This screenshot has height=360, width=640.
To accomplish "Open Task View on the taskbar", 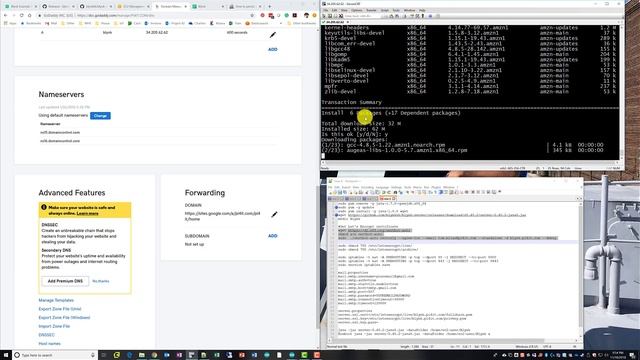I will (103, 355).
